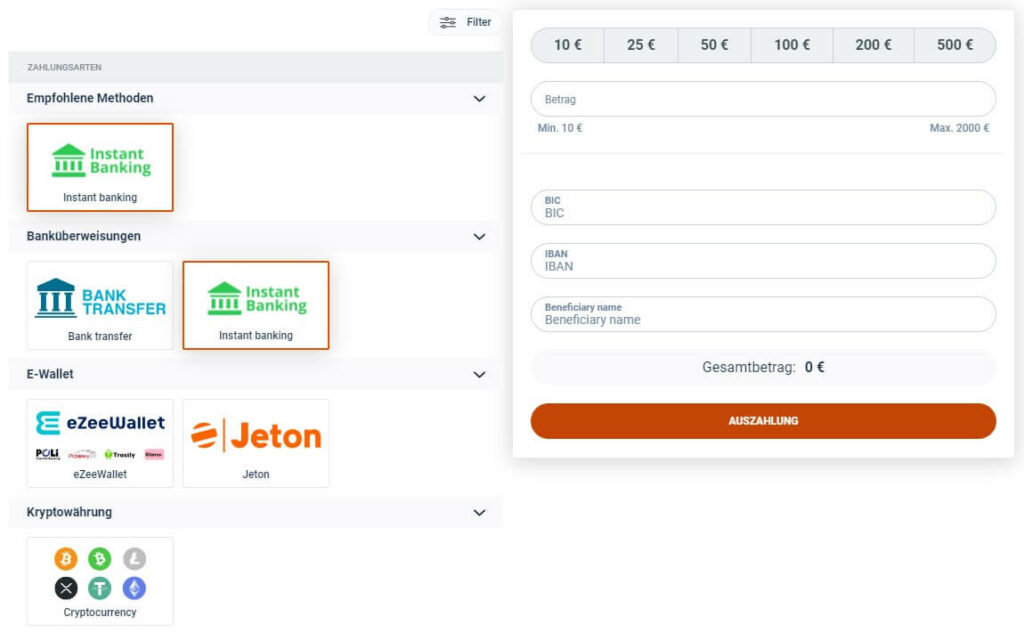Click the Bitcoin coin icon
The width and height of the screenshot is (1024, 641).
click(65, 559)
